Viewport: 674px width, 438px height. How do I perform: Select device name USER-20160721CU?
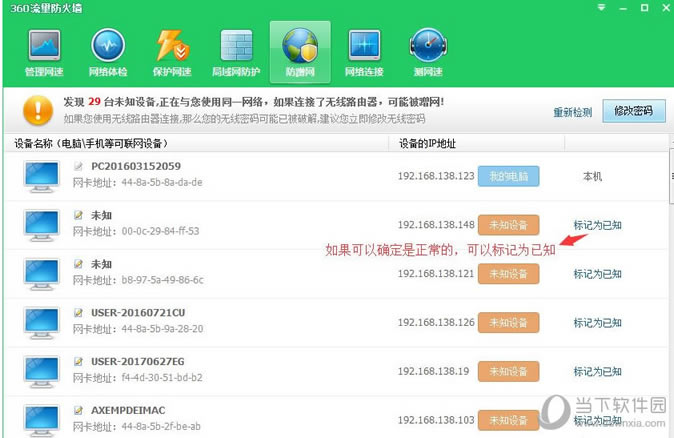coord(138,312)
